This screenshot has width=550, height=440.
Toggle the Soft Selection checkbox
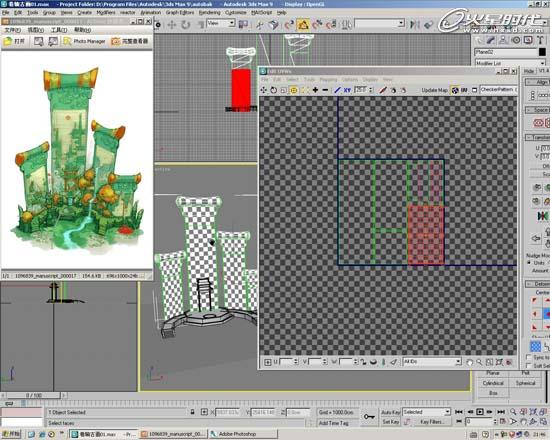[x=529, y=366]
